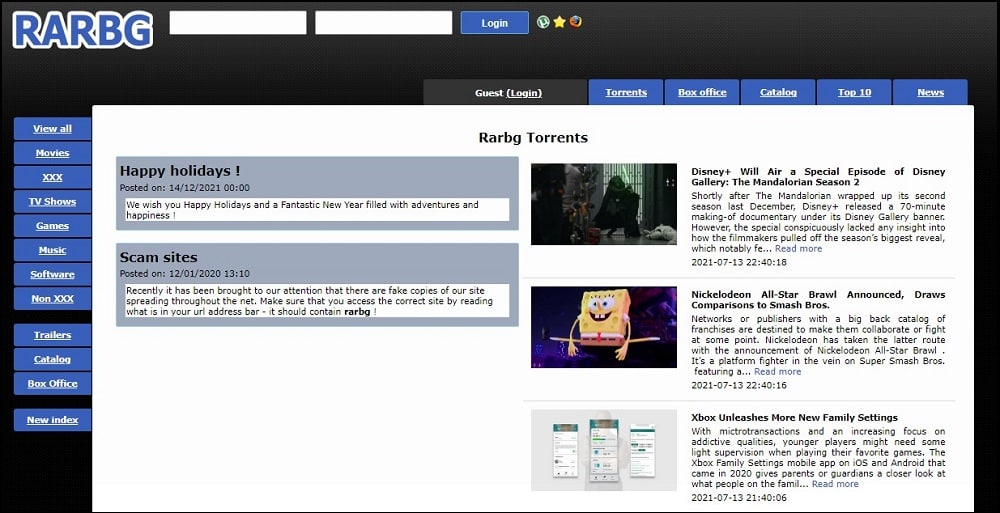Click the date Posted on: 14/12/2021 00:00
Viewport: 1000px width, 513px height.
pos(185,188)
